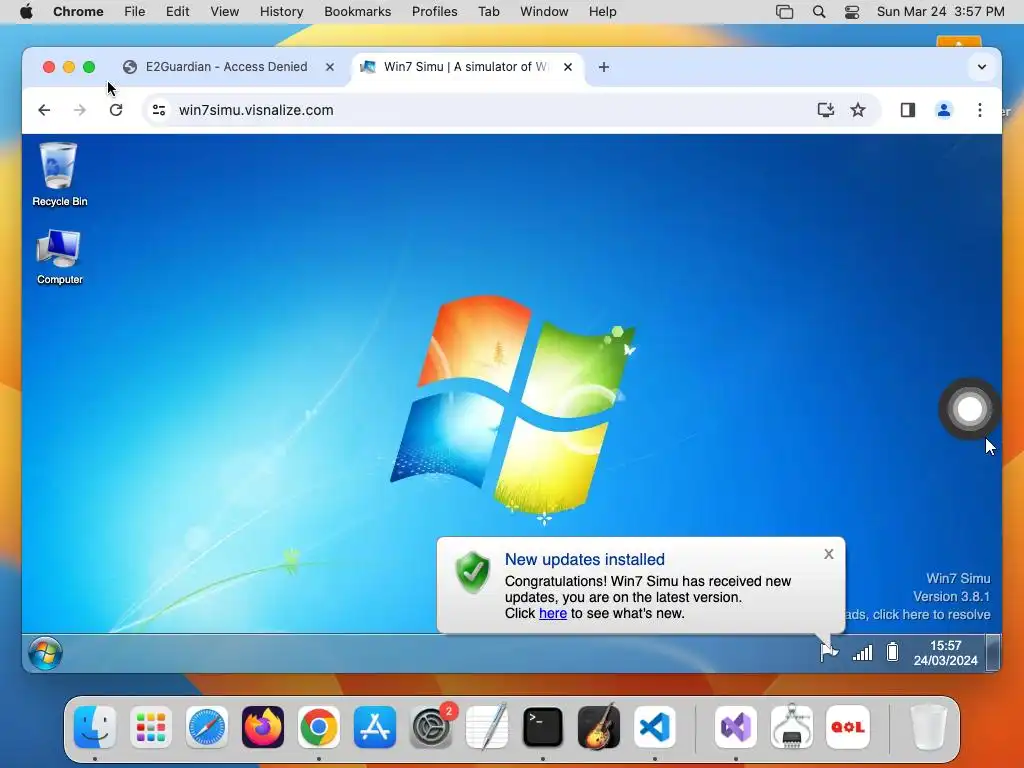Open the Chrome three-dot menu
The width and height of the screenshot is (1024, 768).
pyautogui.click(x=980, y=110)
